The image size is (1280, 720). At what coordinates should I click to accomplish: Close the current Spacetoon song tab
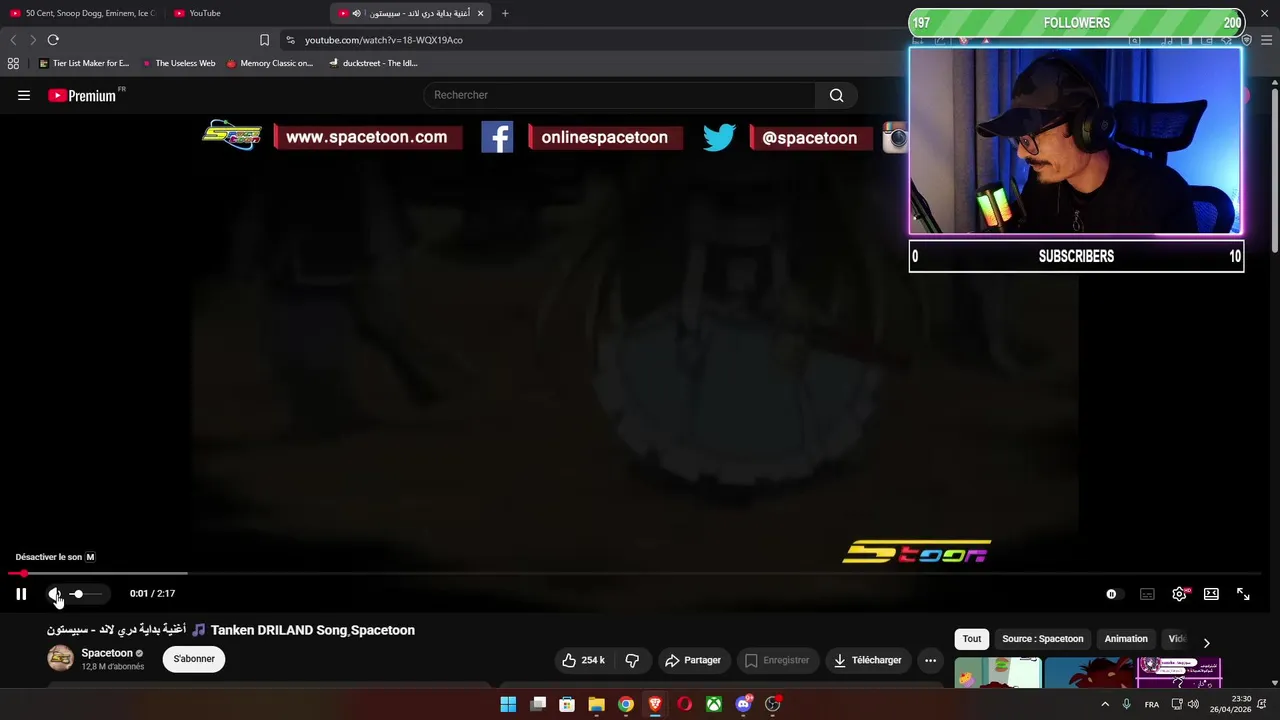(x=481, y=13)
